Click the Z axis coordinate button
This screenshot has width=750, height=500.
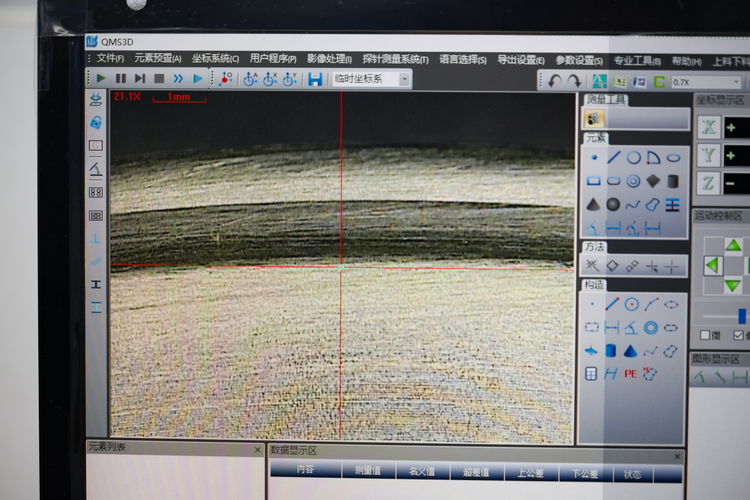[708, 183]
